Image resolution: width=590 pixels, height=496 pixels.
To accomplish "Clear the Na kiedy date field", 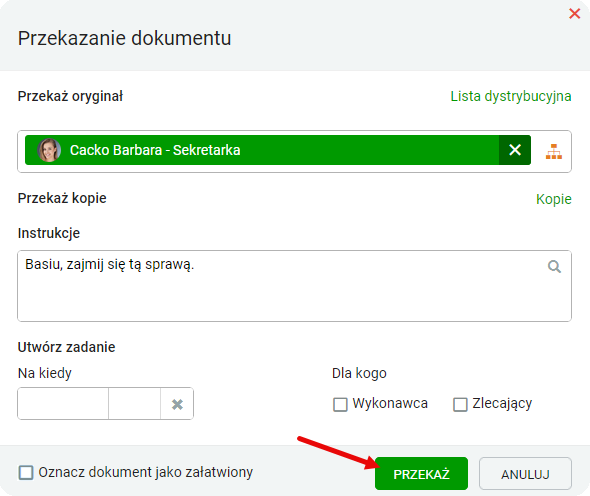I will [177, 404].
